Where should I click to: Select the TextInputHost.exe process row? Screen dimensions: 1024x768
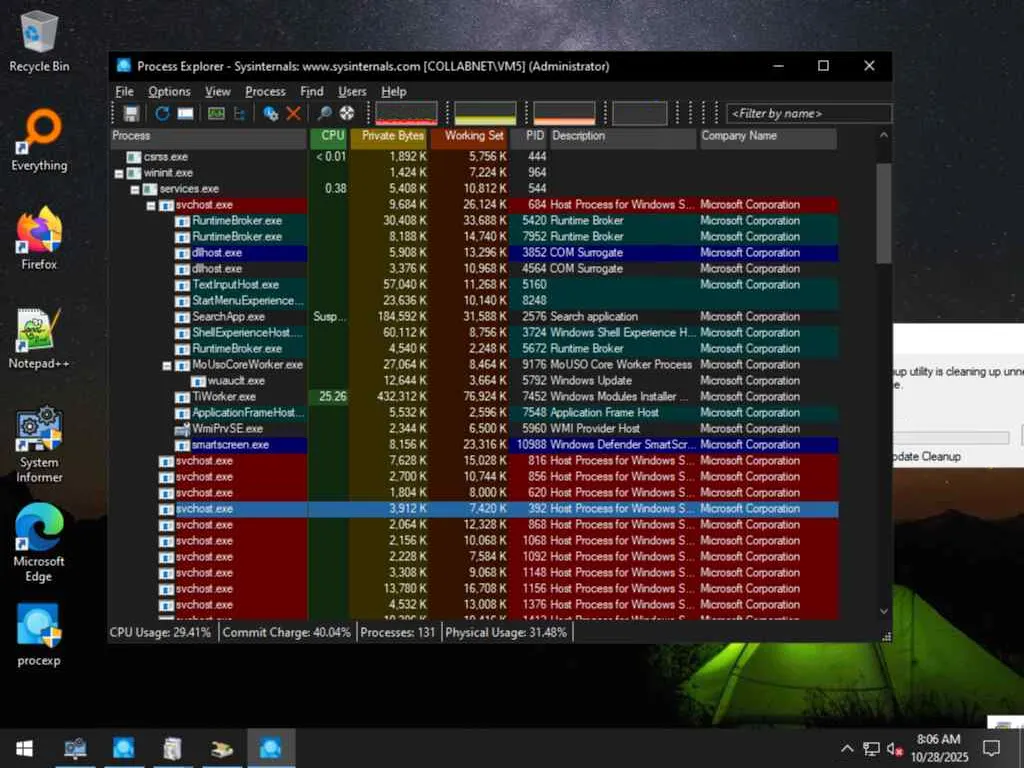474,285
